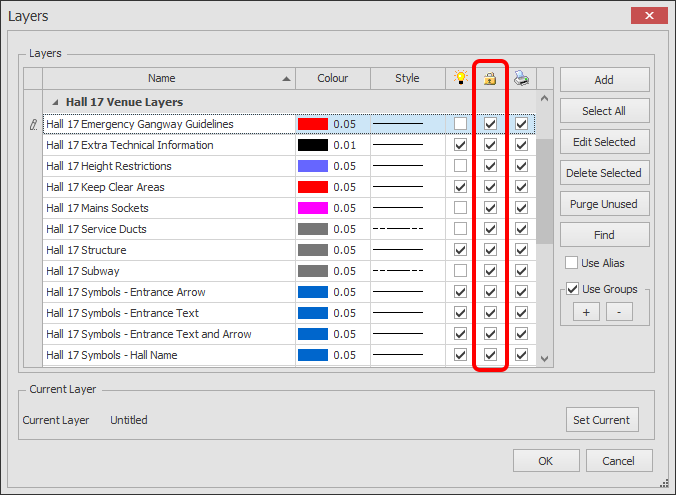Click the Set Current button

[602, 420]
